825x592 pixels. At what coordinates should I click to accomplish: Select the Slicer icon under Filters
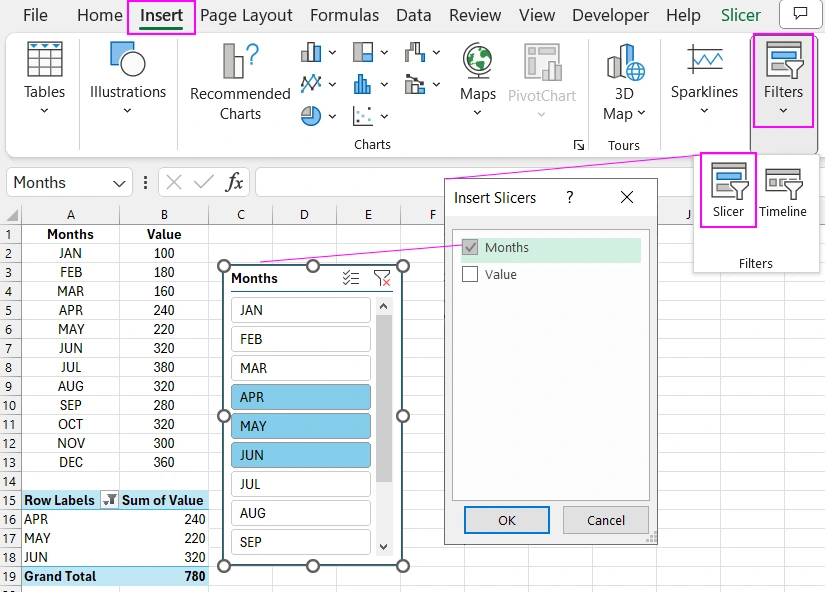[x=728, y=190]
